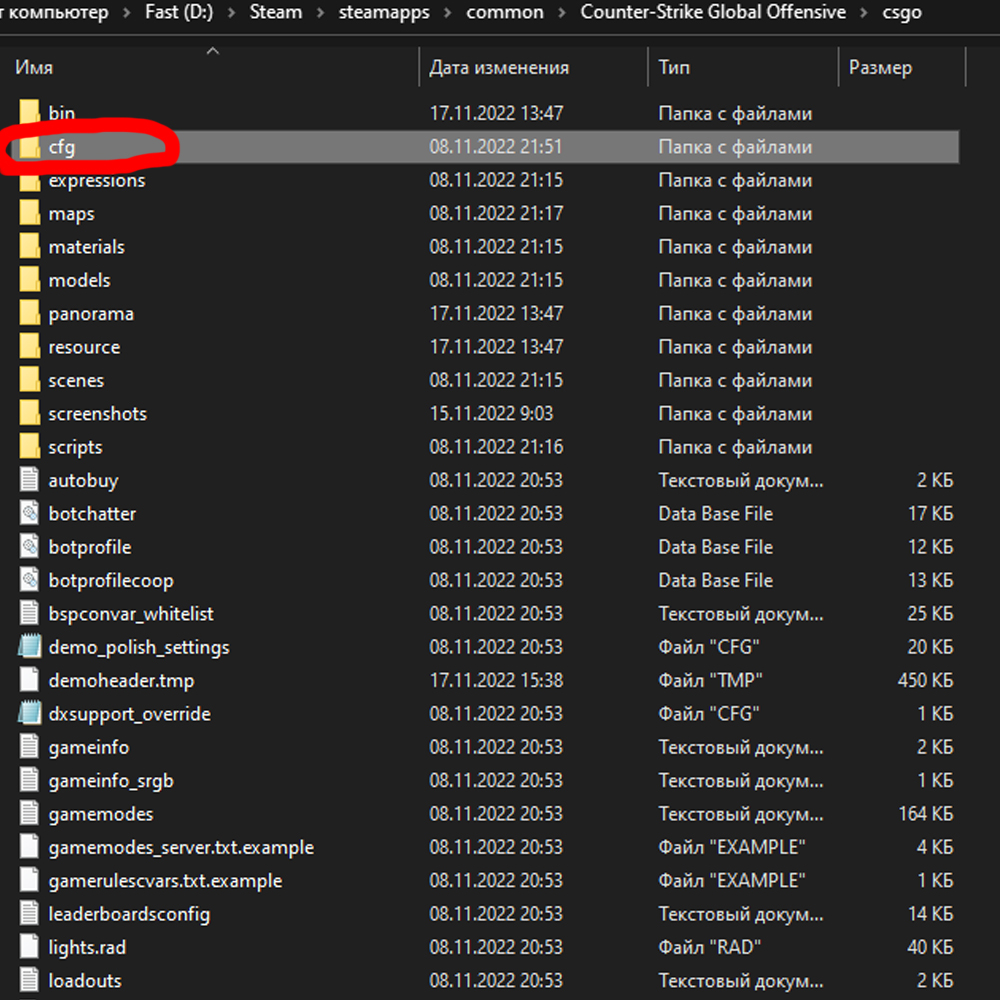Click the date 15.11.2022 9:03
The height and width of the screenshot is (1000, 1000).
point(491,413)
